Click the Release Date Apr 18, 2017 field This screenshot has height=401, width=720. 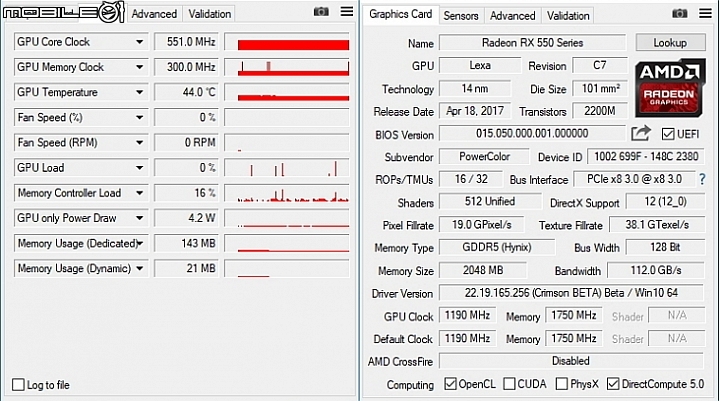pos(475,111)
